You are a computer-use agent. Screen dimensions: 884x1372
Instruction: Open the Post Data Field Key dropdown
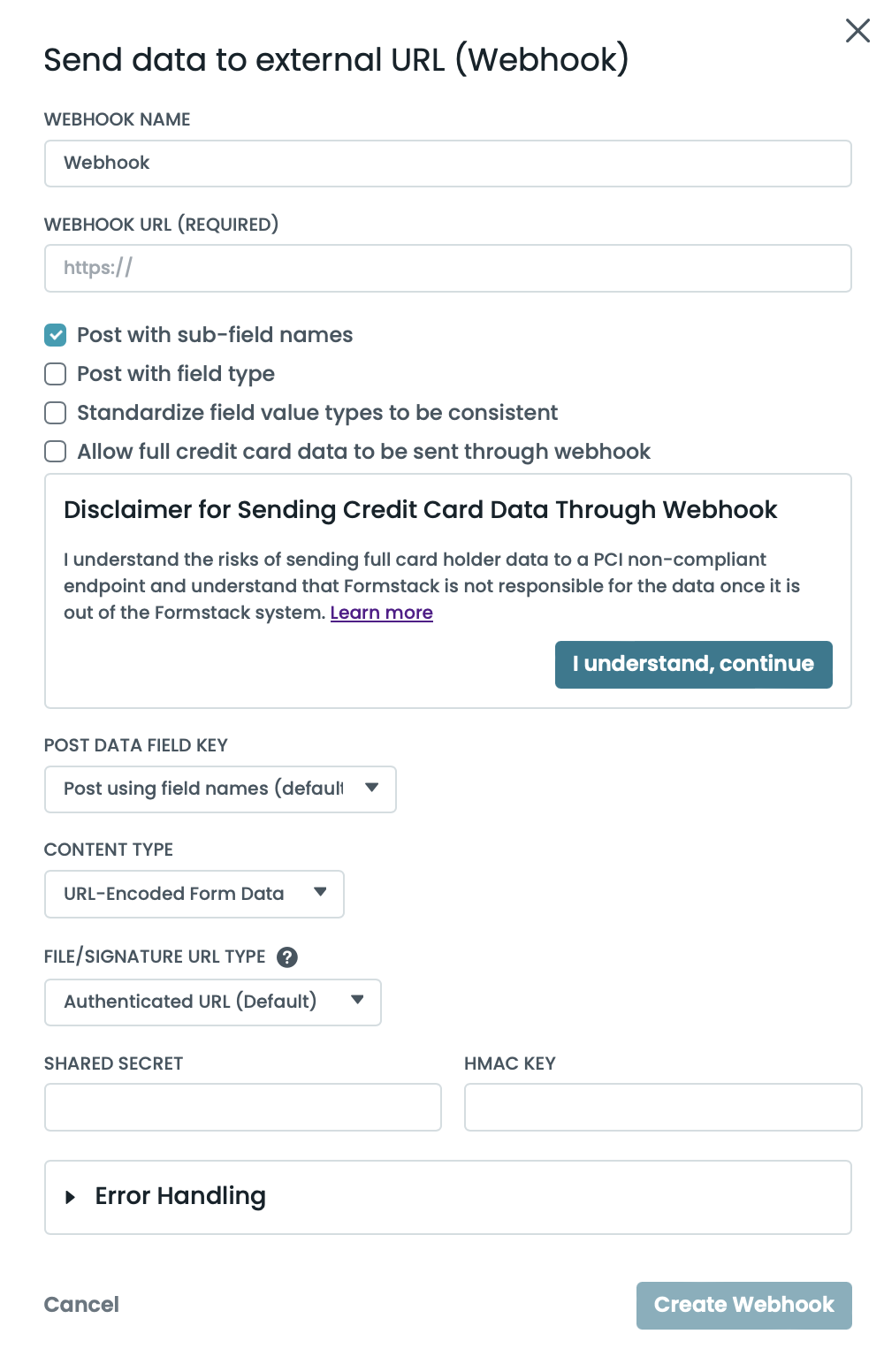220,789
